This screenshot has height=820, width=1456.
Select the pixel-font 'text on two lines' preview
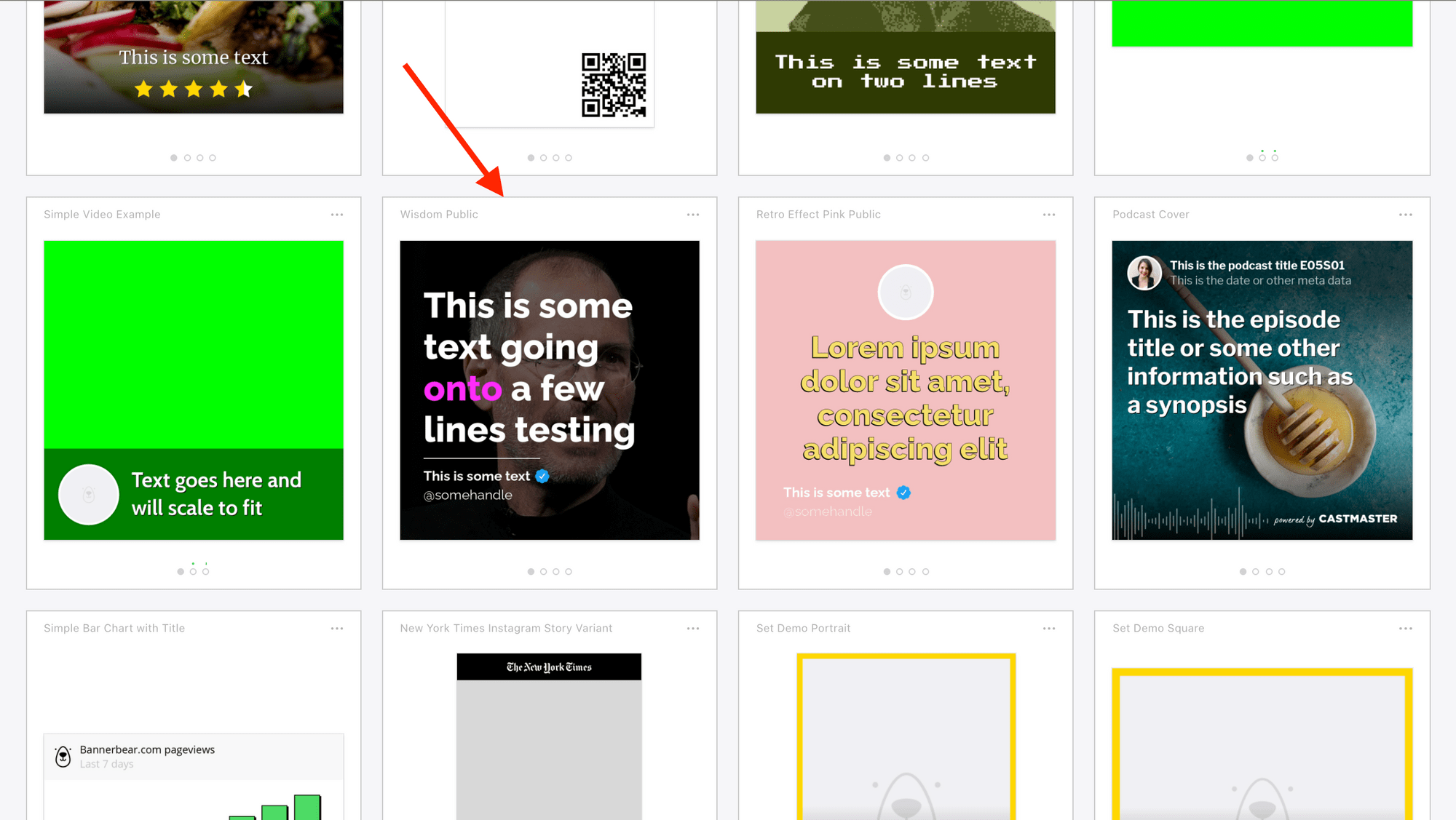(906, 57)
